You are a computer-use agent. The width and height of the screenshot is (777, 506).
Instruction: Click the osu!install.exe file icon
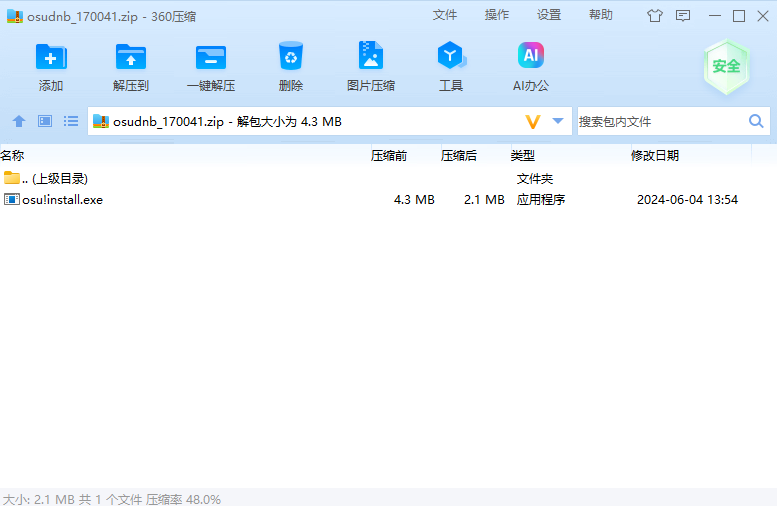(x=11, y=199)
